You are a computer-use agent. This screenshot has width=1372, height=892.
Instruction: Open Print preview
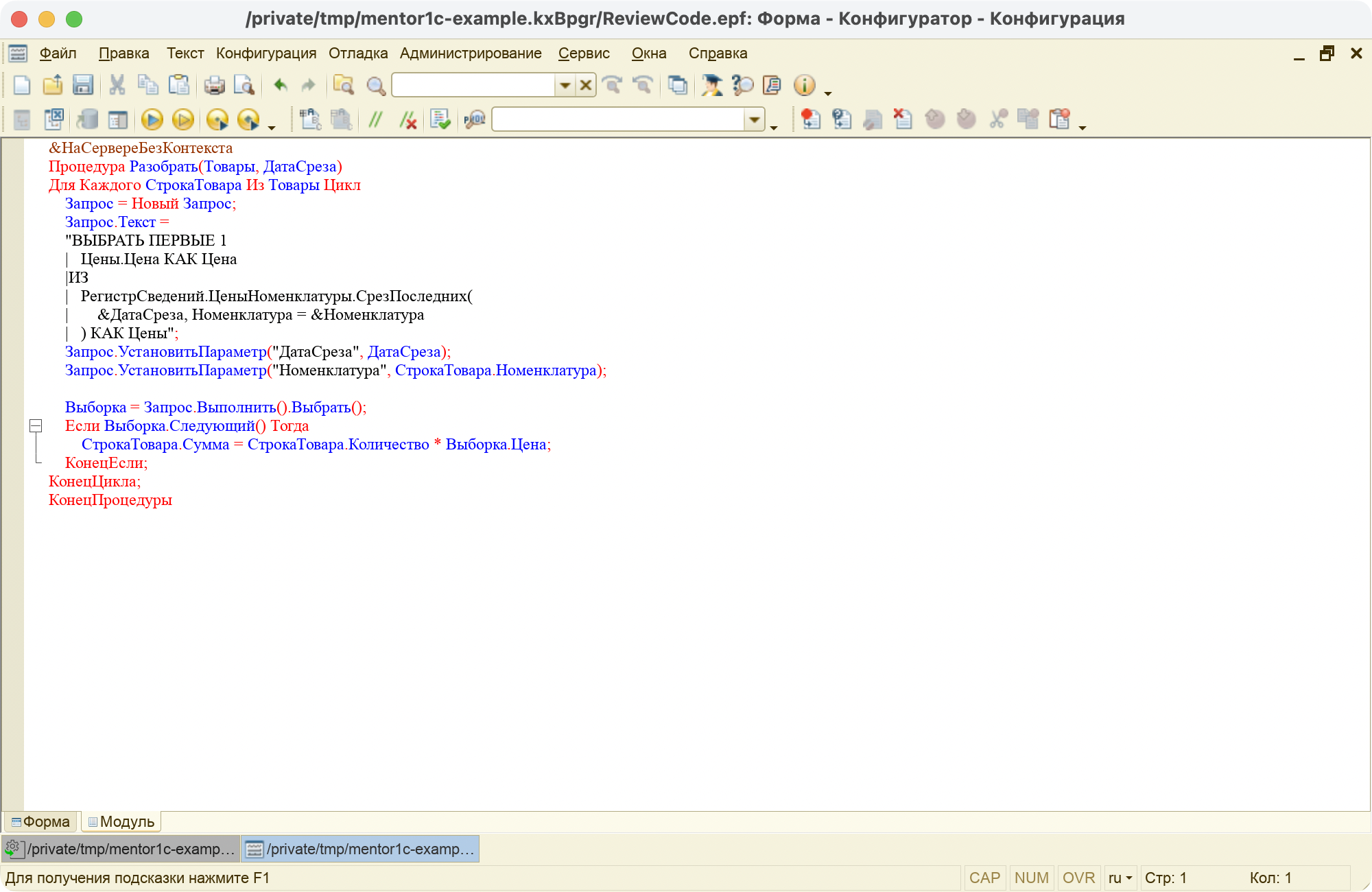[x=244, y=85]
